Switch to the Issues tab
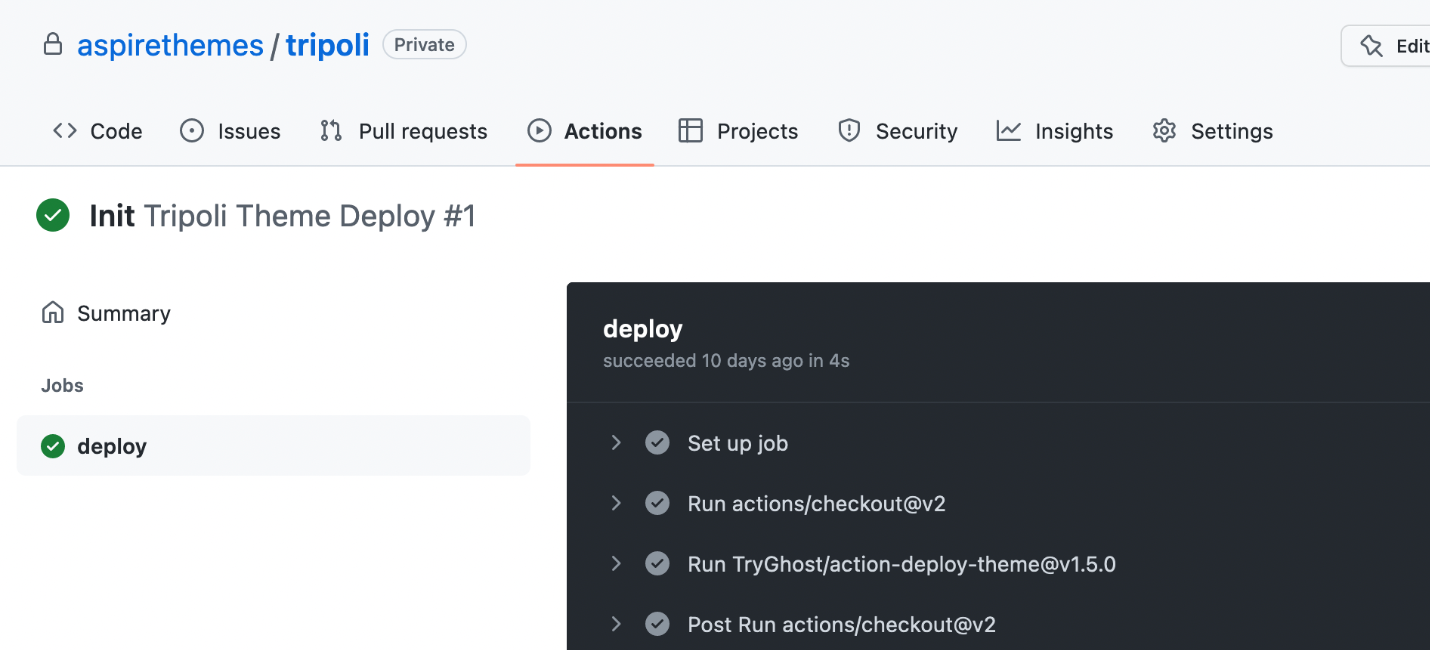This screenshot has width=1430, height=650. pyautogui.click(x=230, y=131)
